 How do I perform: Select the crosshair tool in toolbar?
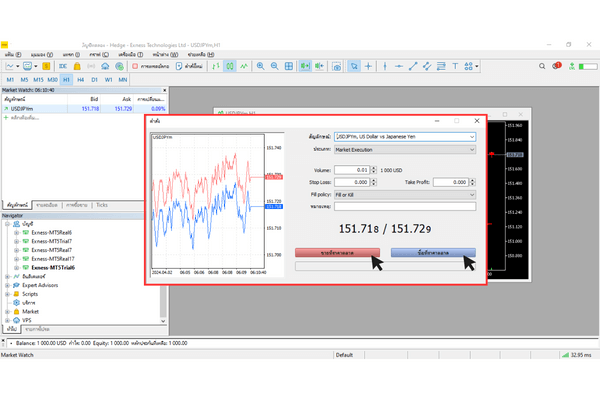[x=369, y=66]
